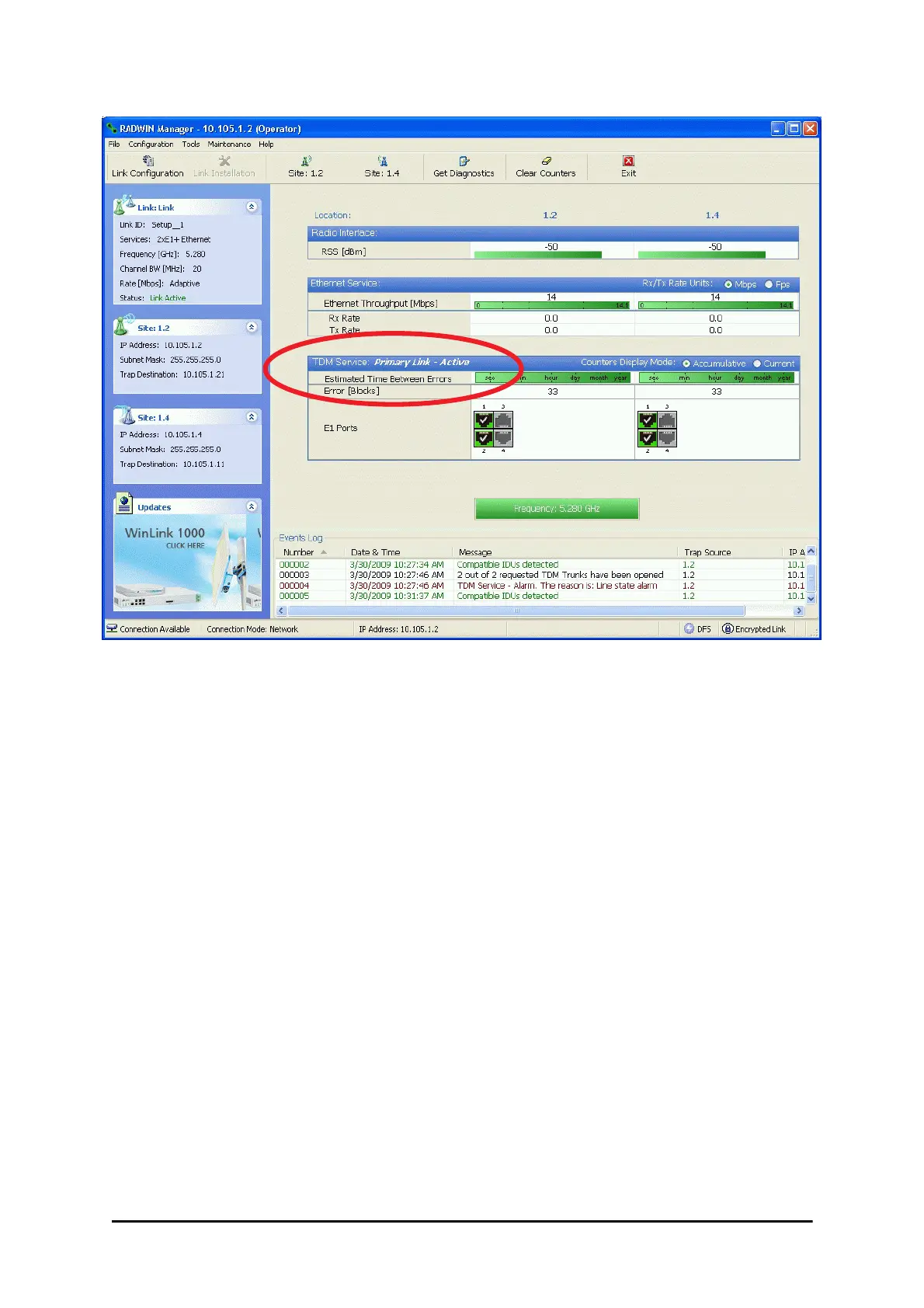The image size is (924, 1308).
Task: Select event 000004 TDM Service alarm
Action: (542, 586)
